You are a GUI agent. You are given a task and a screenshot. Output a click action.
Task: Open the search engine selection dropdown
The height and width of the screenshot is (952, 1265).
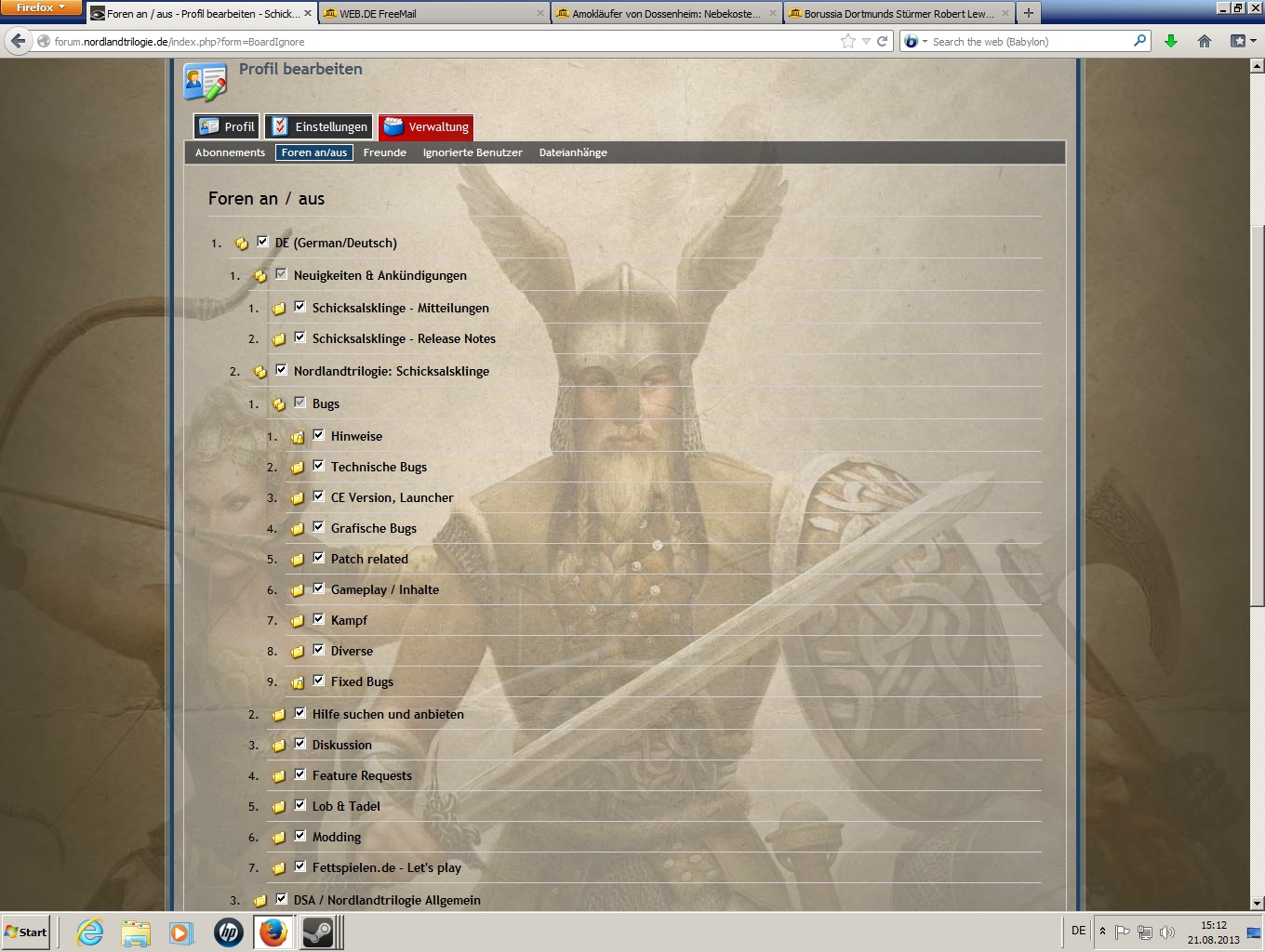(915, 41)
